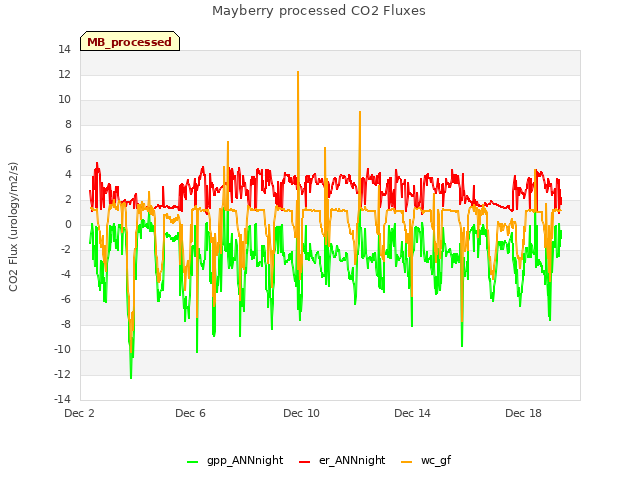640x480 pixels.
Task: Click the 10 y-axis tick label
Action: click(64, 100)
